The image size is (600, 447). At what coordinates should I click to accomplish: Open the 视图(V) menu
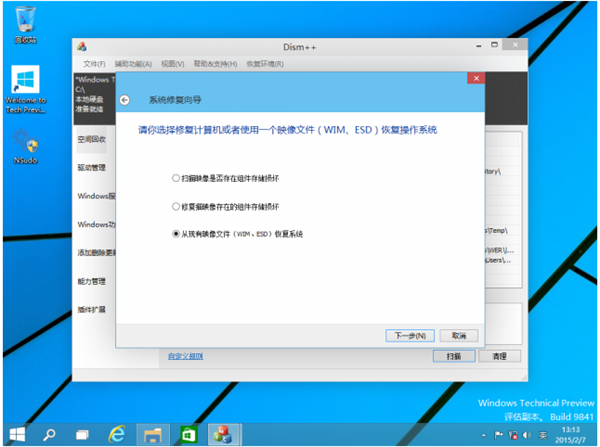[173, 64]
